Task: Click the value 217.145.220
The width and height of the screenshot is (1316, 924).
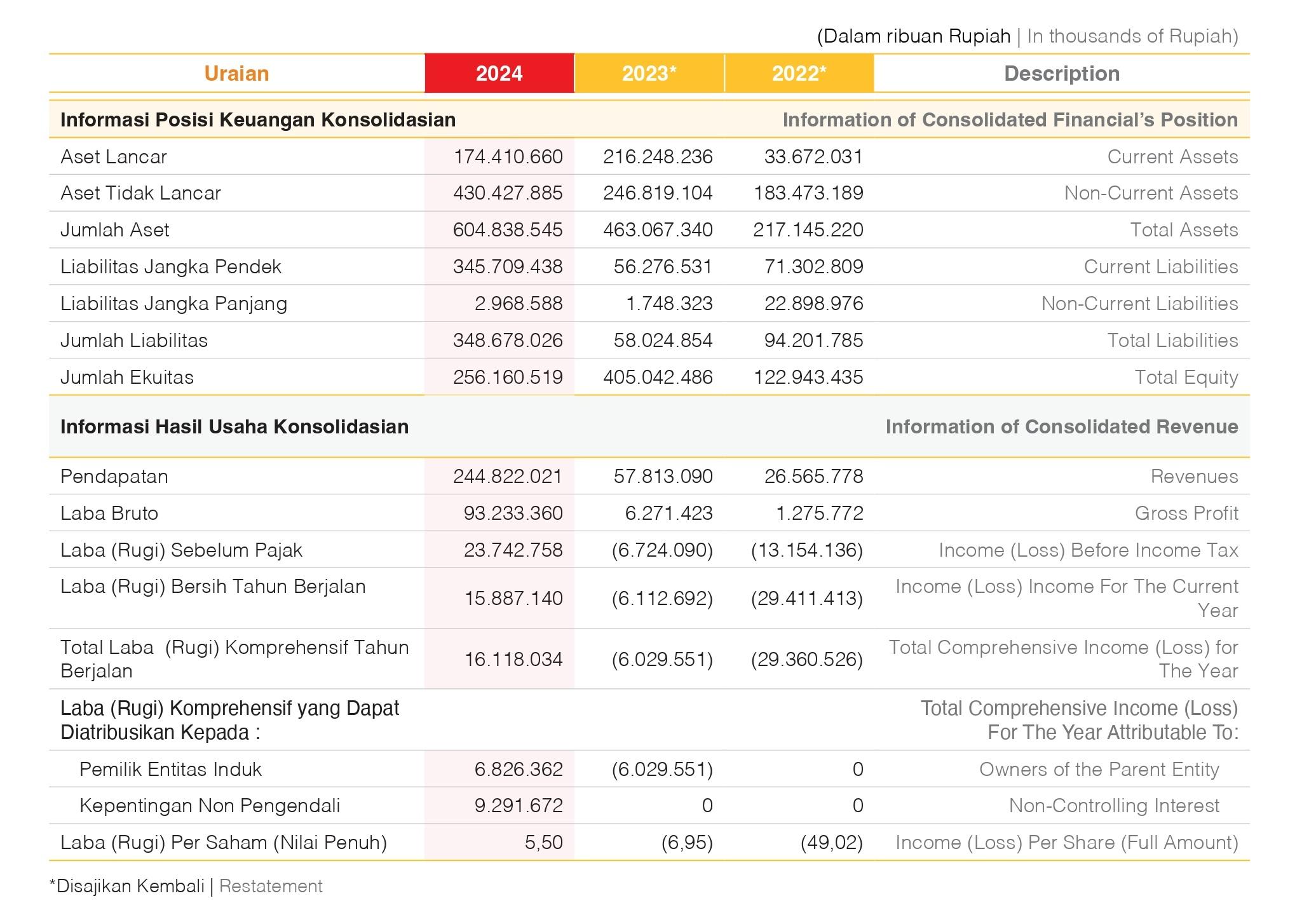Action: coord(808,230)
